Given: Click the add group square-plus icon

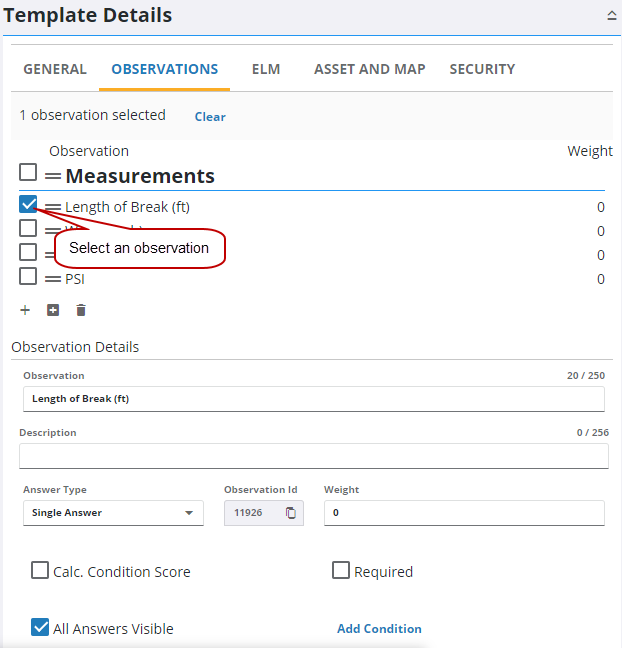Looking at the screenshot, I should [53, 310].
